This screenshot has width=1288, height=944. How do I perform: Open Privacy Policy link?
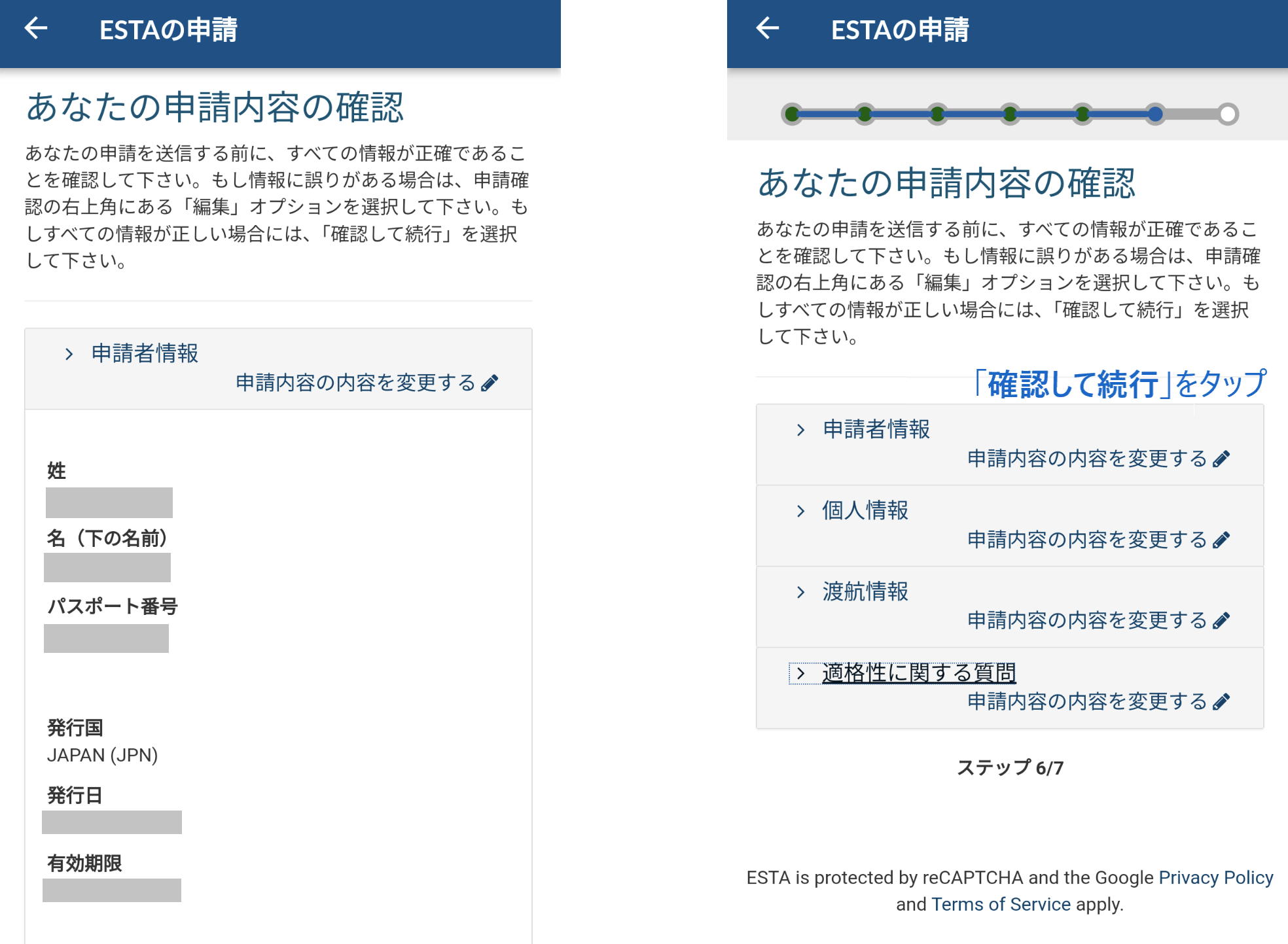[x=1216, y=877]
